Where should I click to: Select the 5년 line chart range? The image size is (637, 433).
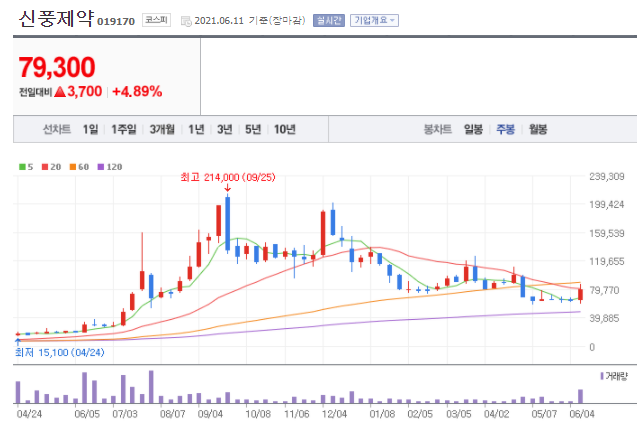click(x=253, y=129)
